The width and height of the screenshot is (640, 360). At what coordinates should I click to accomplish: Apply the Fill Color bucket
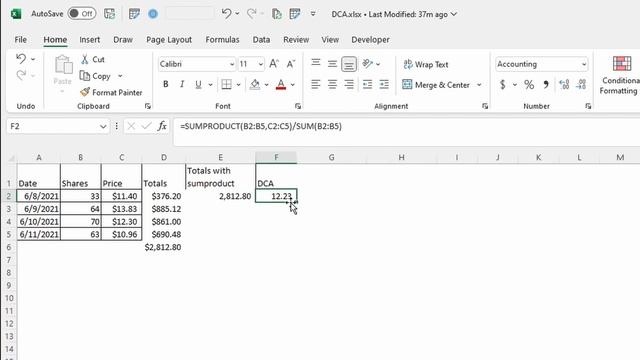click(255, 84)
